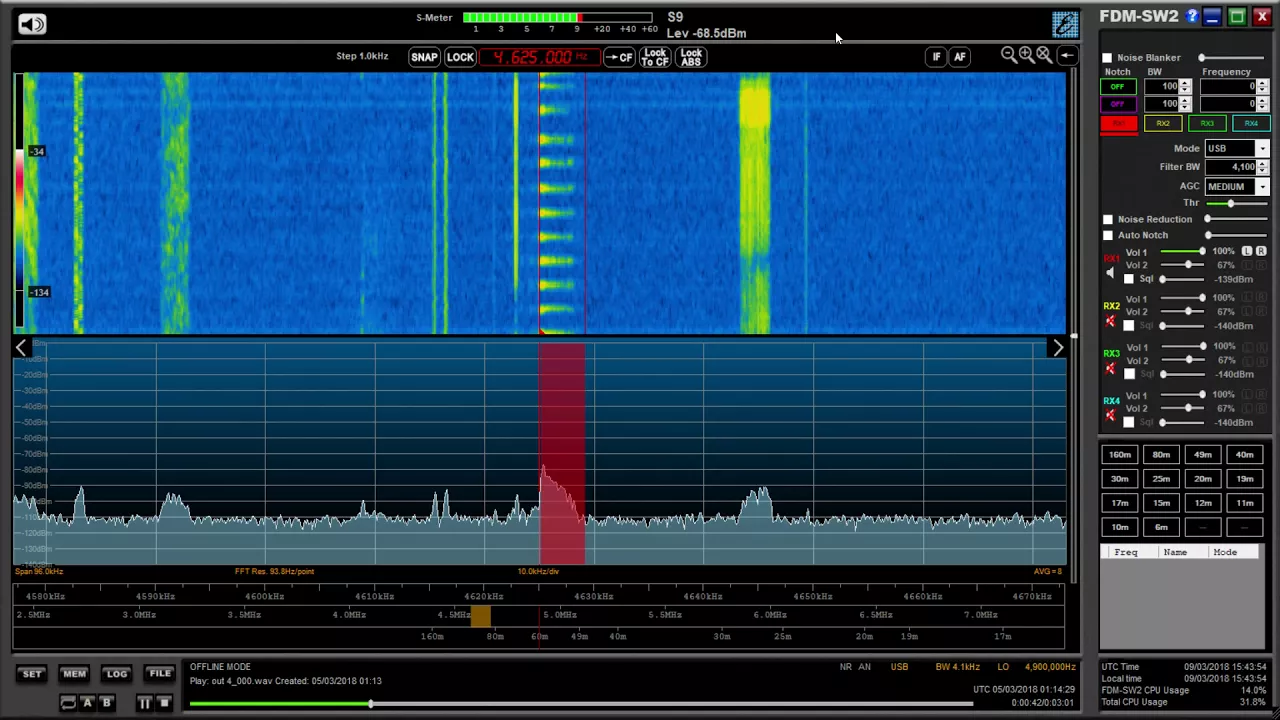Open the SET settings button
This screenshot has width=1280, height=720.
coord(32,674)
